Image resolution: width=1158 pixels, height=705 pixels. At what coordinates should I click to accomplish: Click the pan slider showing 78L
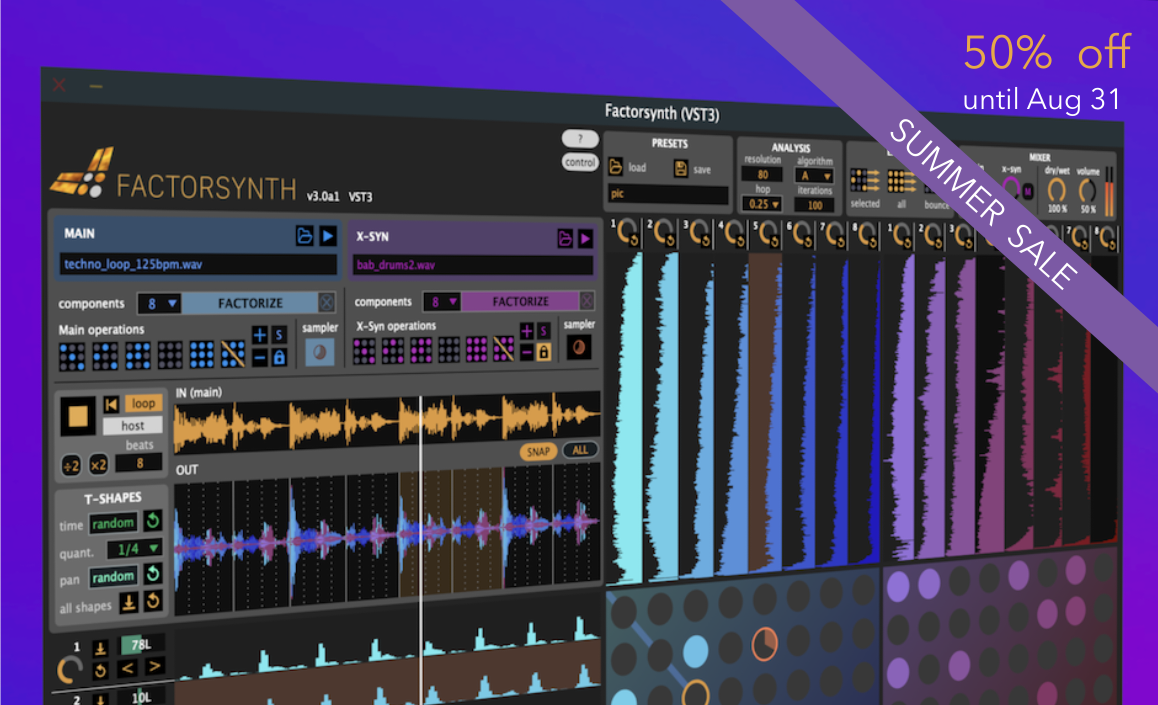tap(142, 644)
